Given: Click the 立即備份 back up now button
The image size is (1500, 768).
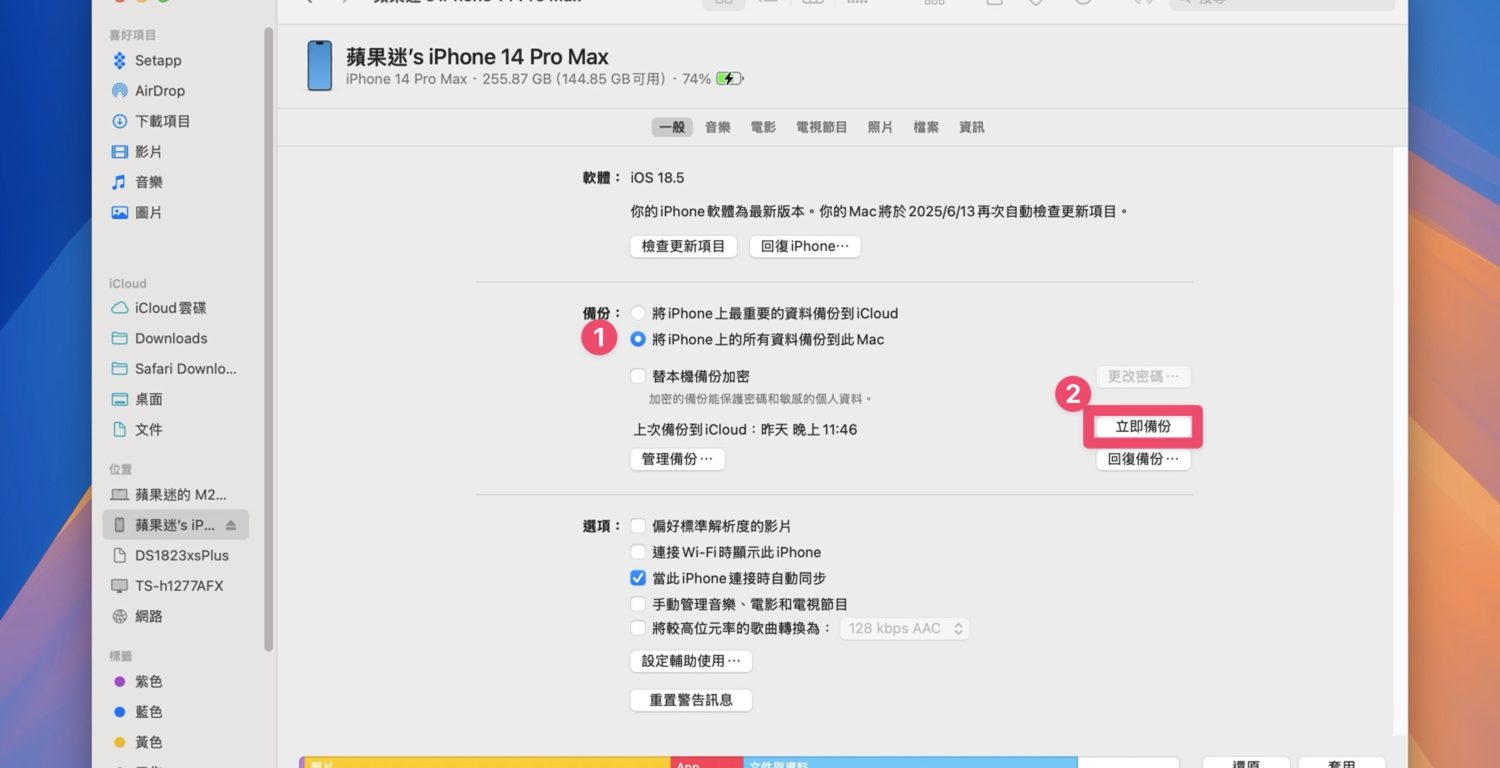Looking at the screenshot, I should (1142, 426).
